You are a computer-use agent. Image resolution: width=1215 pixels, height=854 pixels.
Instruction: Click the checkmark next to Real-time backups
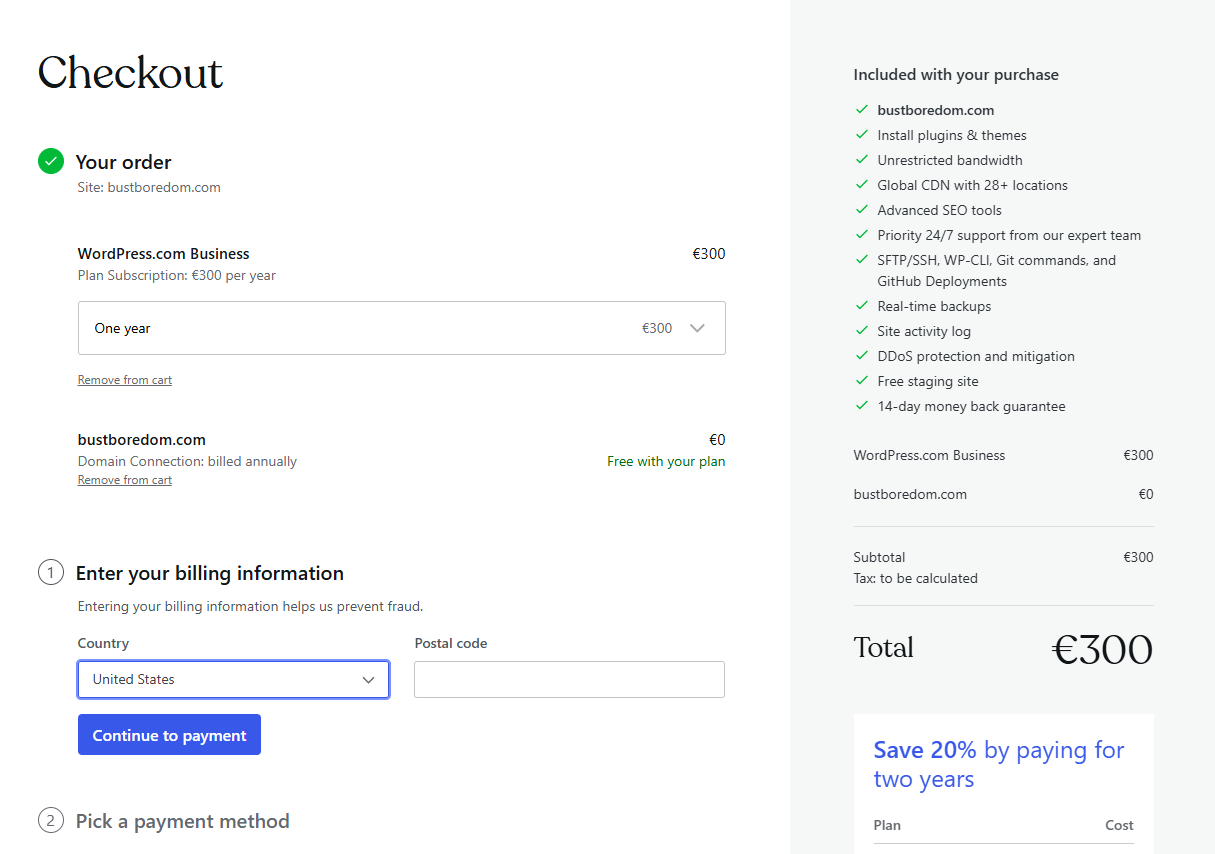click(x=861, y=306)
